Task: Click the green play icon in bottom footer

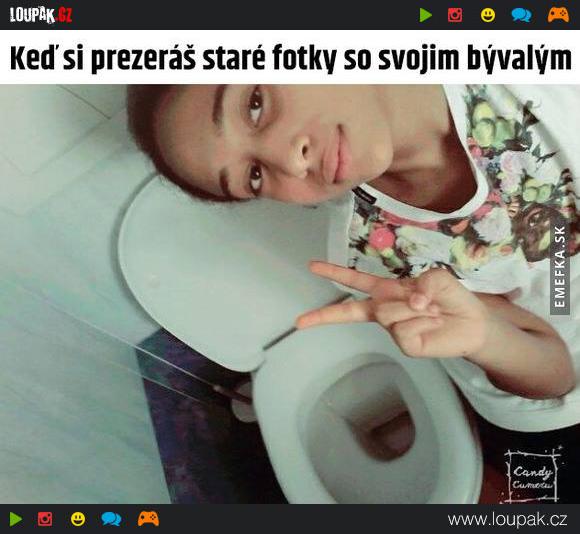Action: coord(16,519)
